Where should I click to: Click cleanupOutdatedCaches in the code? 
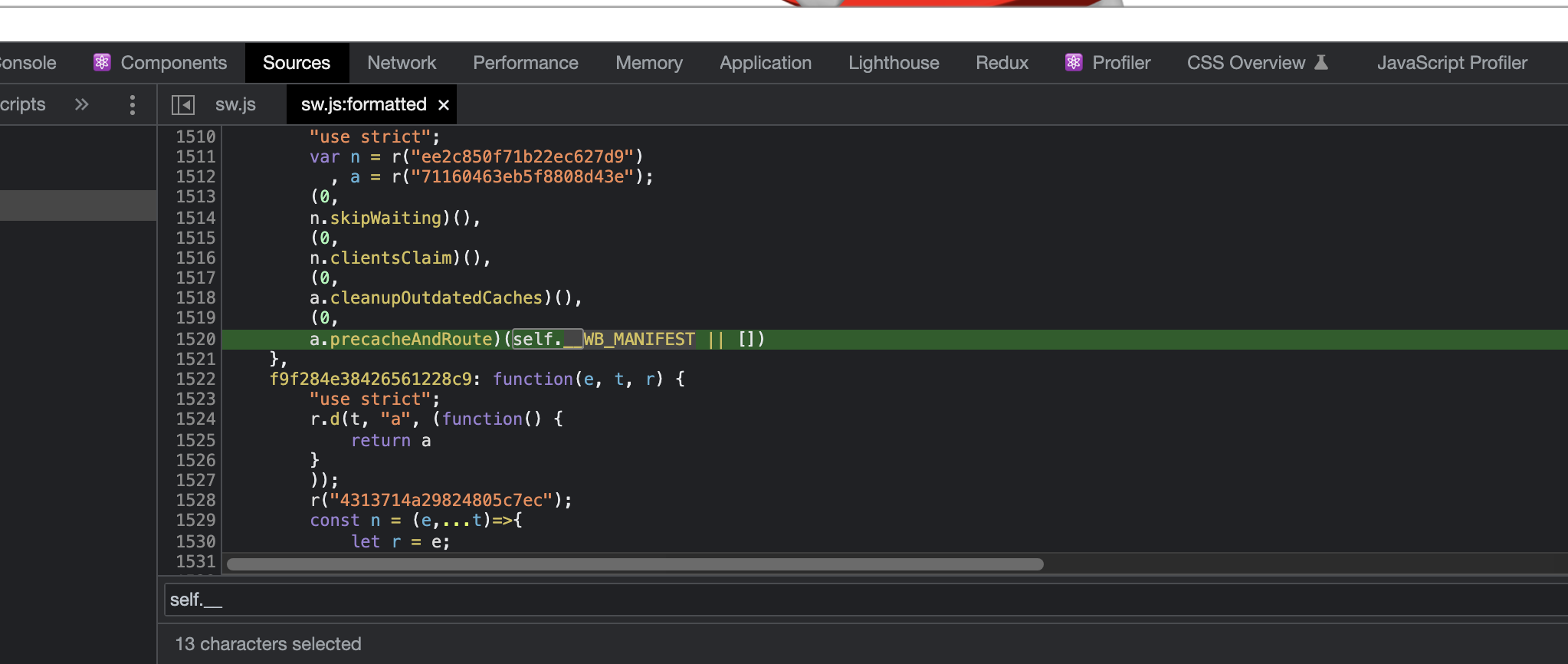pos(436,297)
